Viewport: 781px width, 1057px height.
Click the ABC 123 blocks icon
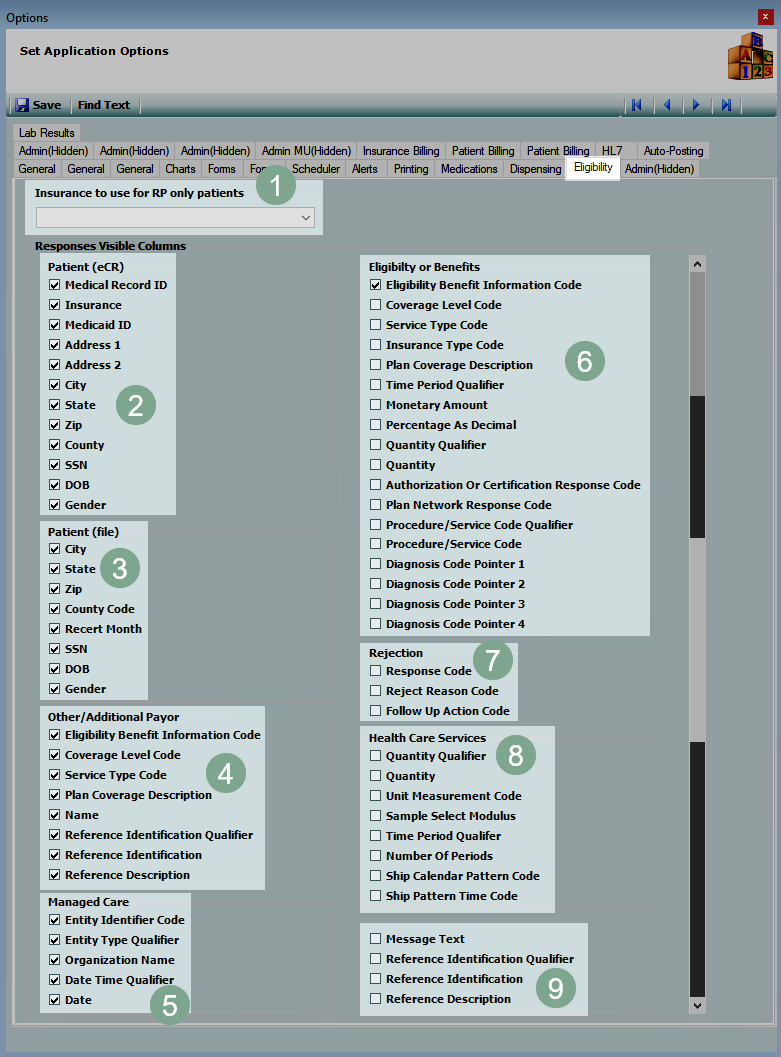[x=749, y=56]
